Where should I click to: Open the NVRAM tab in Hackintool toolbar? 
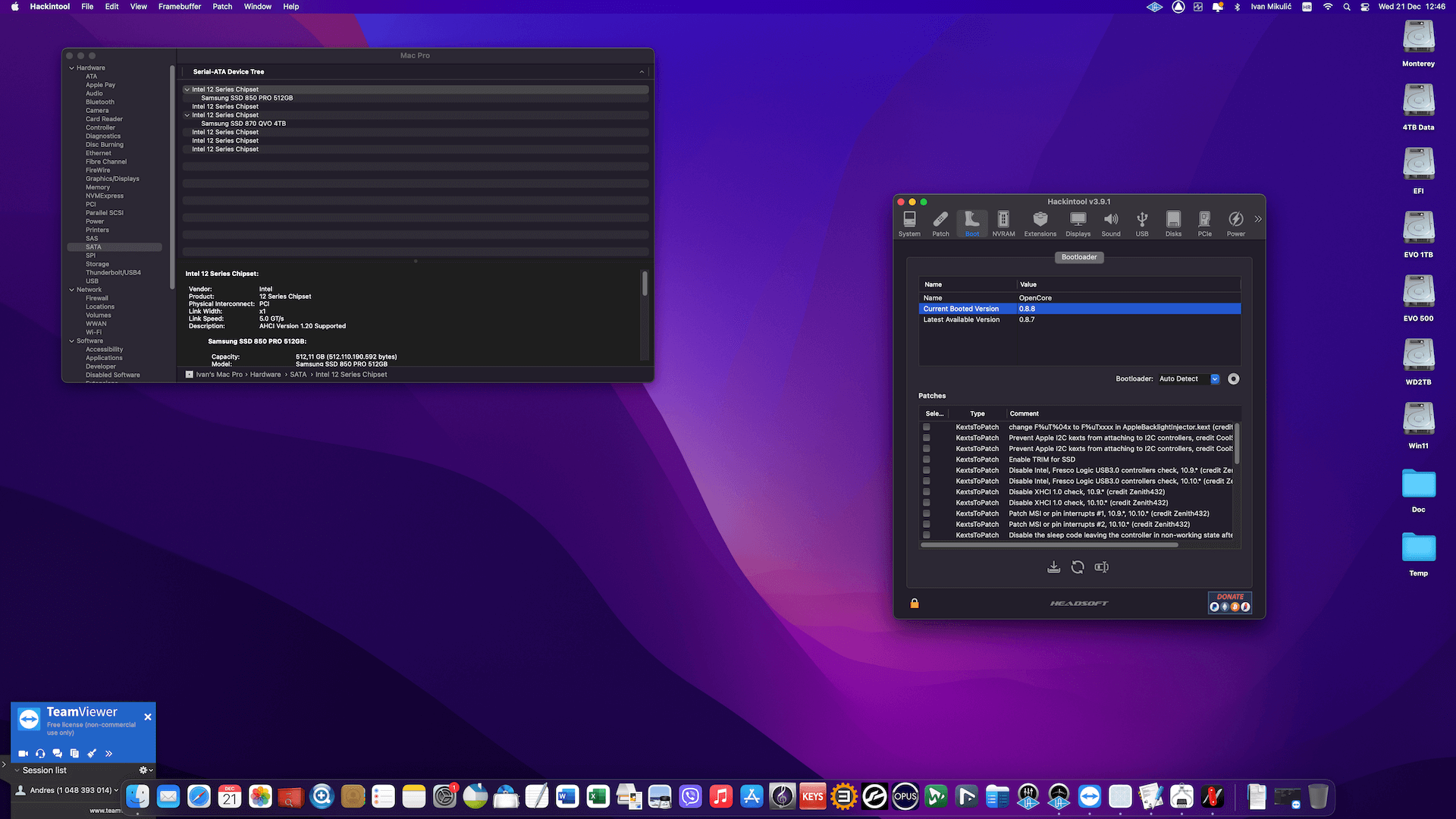(1003, 224)
